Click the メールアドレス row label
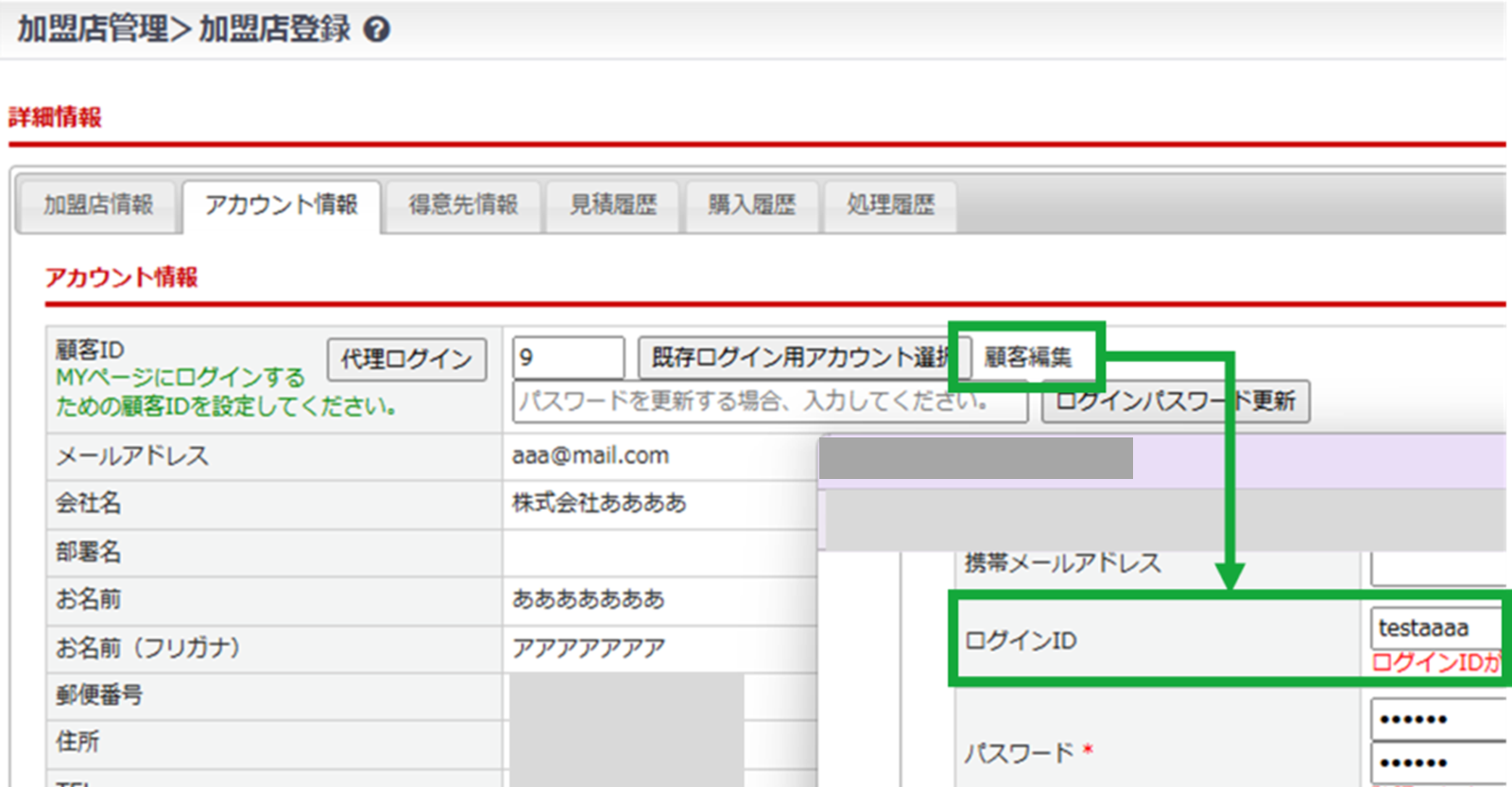The height and width of the screenshot is (787, 1512). point(132,456)
